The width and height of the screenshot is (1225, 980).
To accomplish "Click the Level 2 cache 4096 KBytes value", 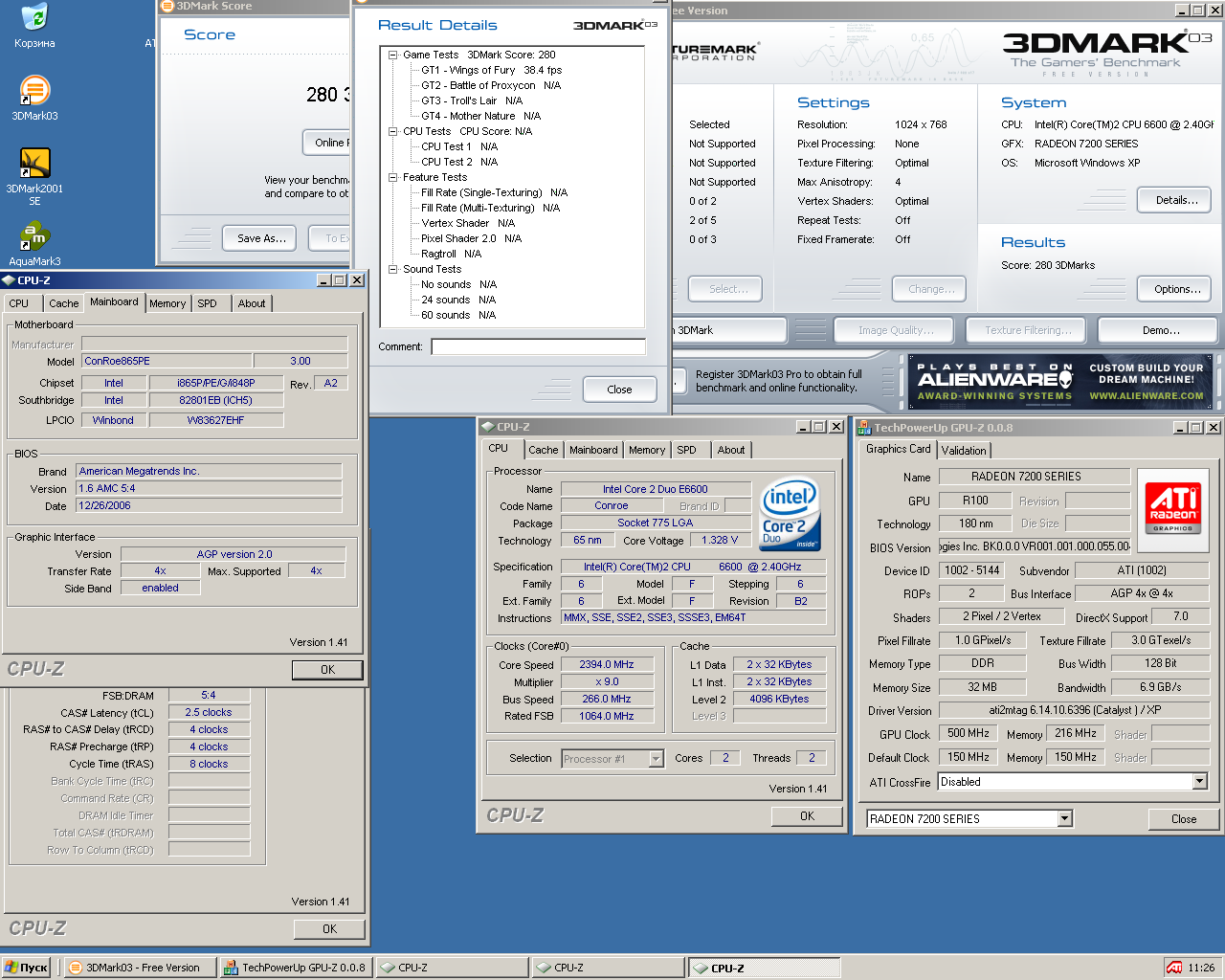I will [x=779, y=700].
